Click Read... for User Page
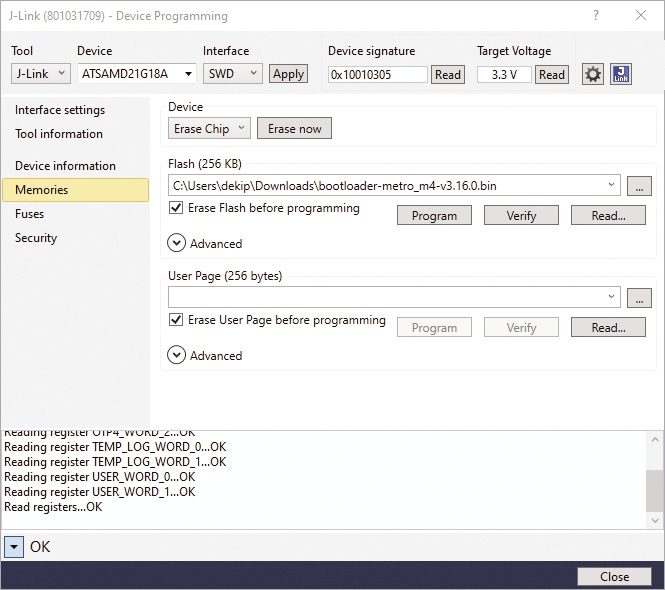 (x=608, y=327)
